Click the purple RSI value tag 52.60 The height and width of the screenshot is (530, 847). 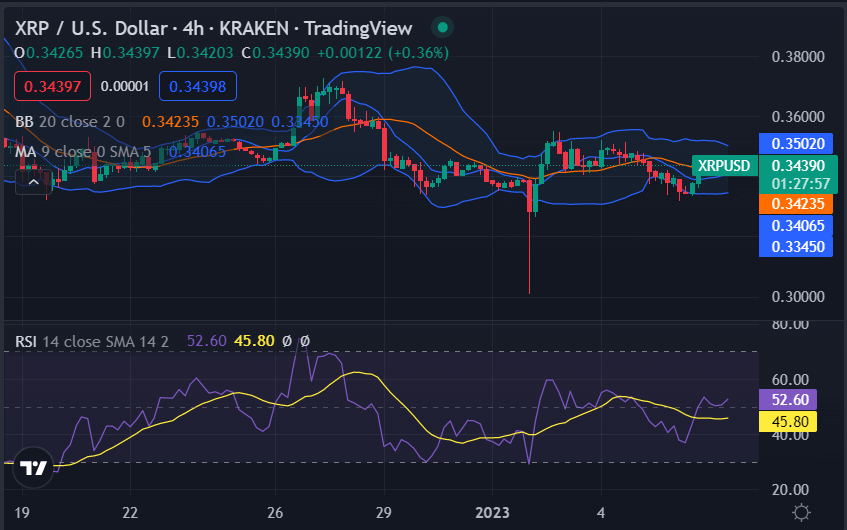point(788,400)
